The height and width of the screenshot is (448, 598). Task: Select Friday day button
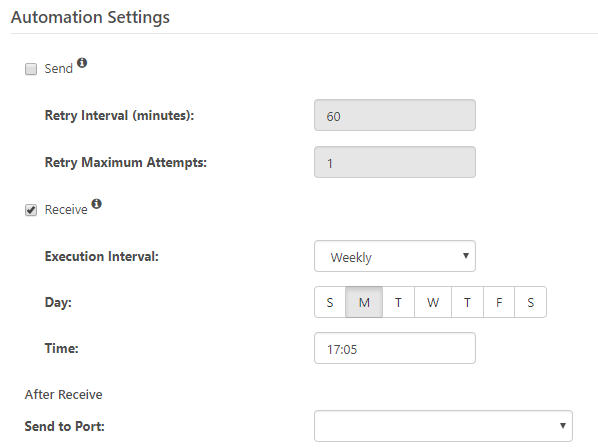(x=499, y=302)
